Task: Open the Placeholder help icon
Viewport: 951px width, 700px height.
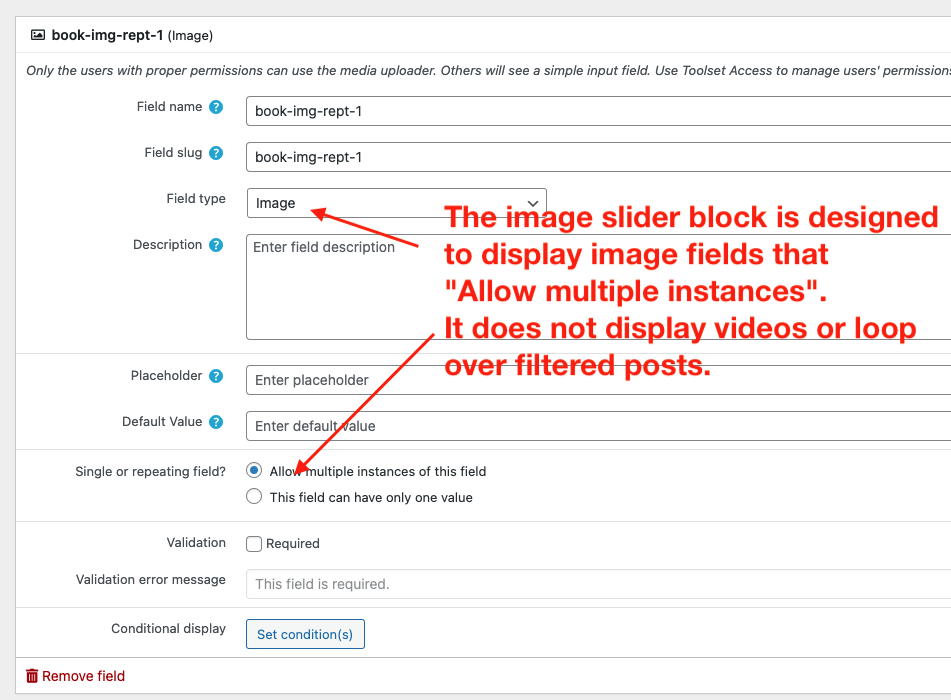Action: pos(216,376)
